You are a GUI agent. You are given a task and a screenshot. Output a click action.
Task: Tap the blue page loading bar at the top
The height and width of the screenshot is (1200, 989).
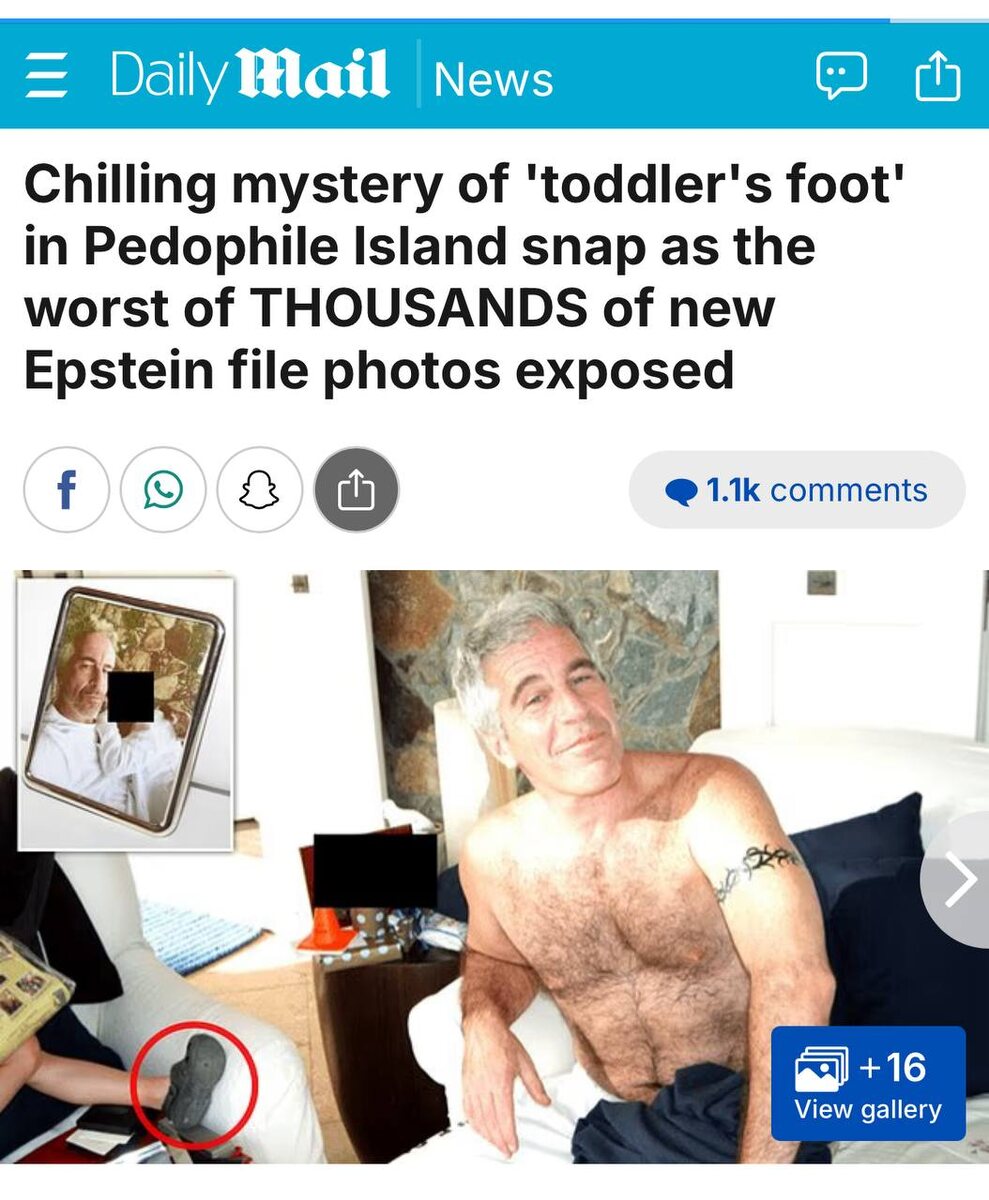[x=445, y=20]
